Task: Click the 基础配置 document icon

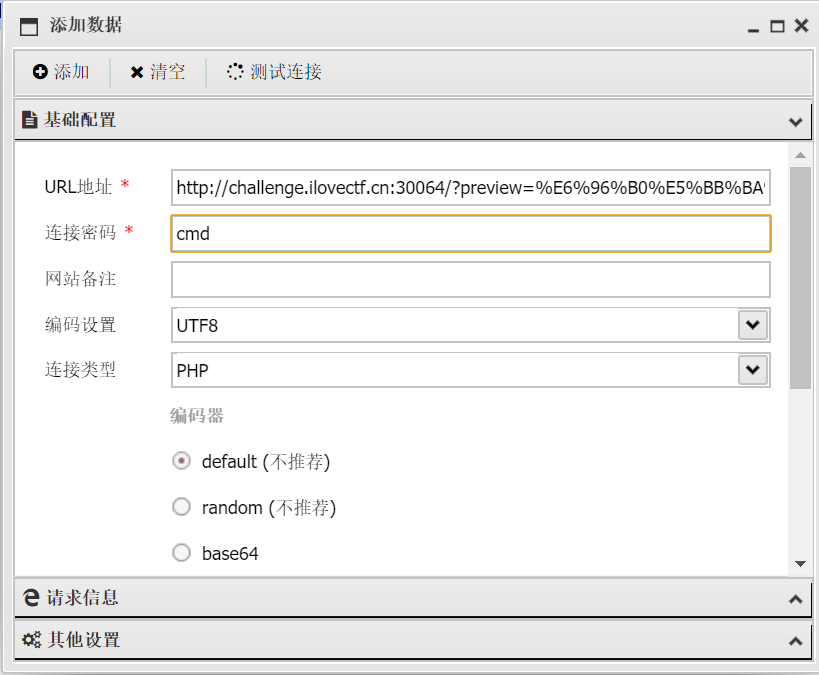Action: [x=29, y=120]
